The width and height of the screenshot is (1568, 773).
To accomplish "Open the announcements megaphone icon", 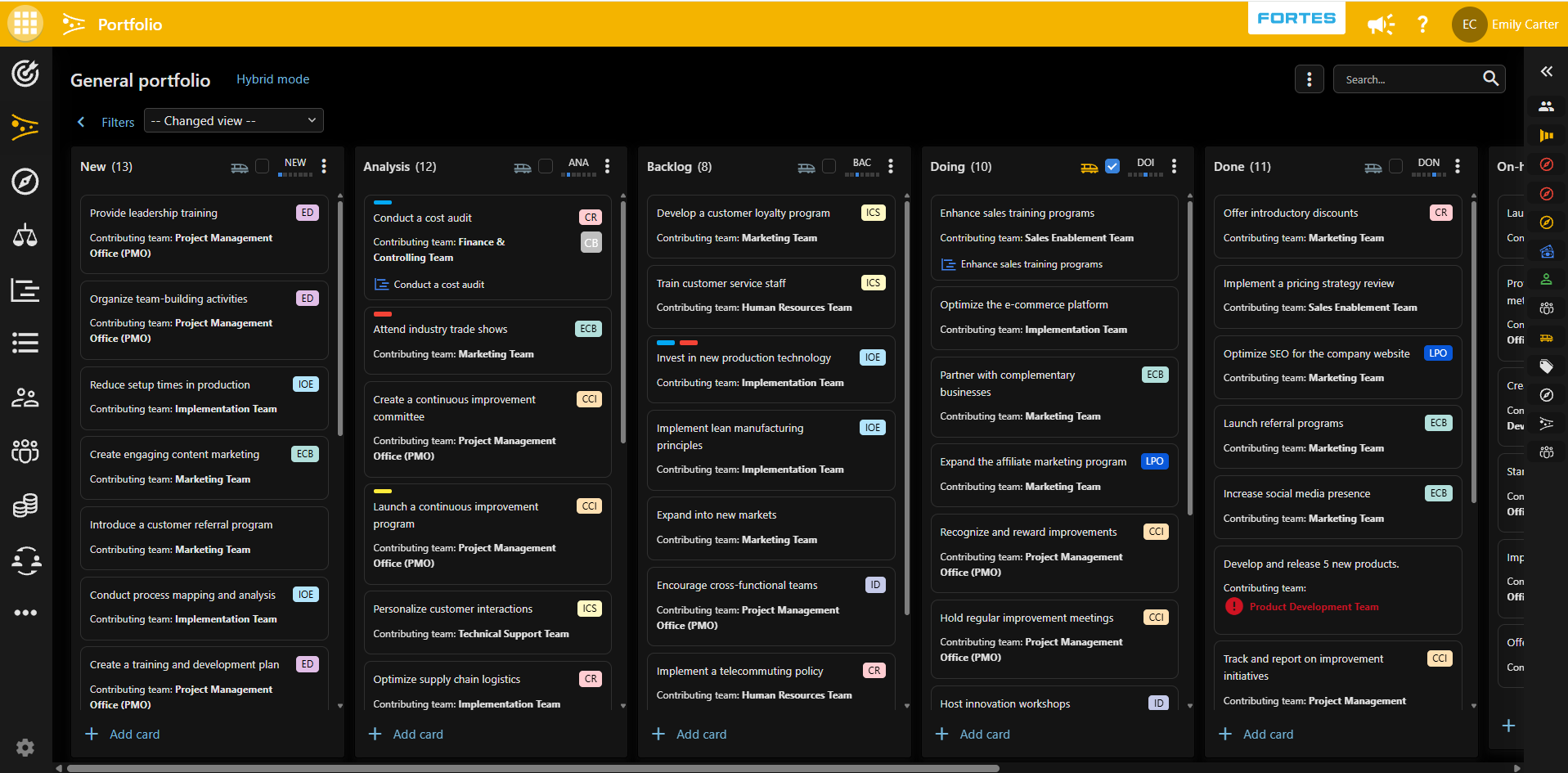I will 1381,25.
